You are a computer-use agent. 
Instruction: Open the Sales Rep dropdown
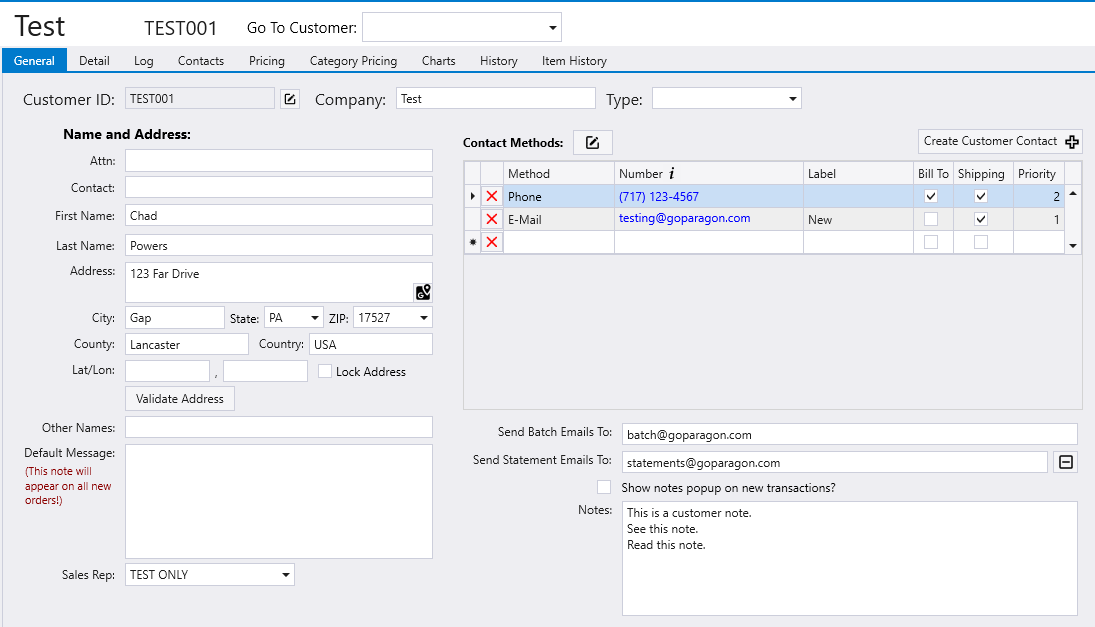pos(286,575)
